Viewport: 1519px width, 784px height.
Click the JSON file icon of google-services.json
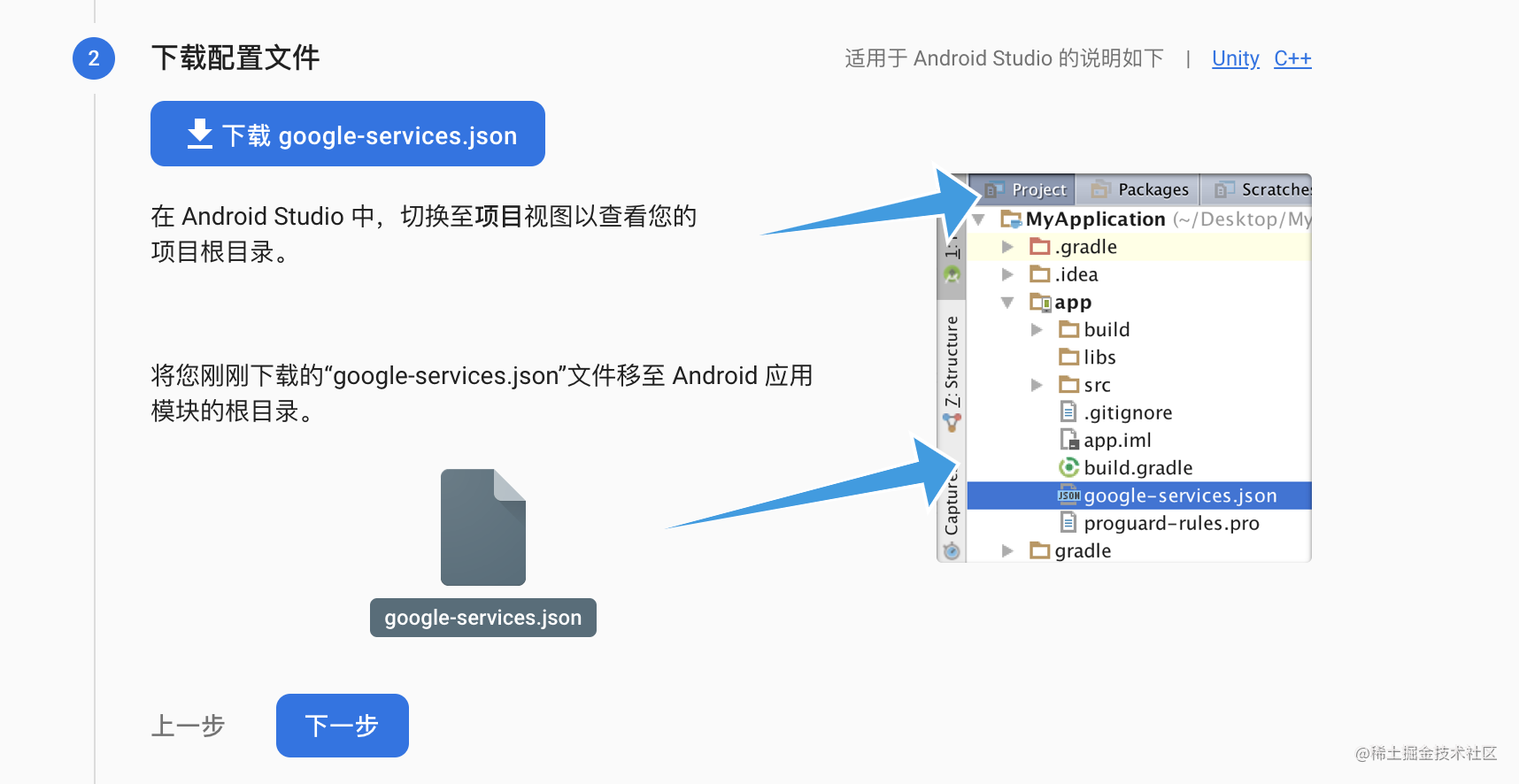tap(1069, 495)
